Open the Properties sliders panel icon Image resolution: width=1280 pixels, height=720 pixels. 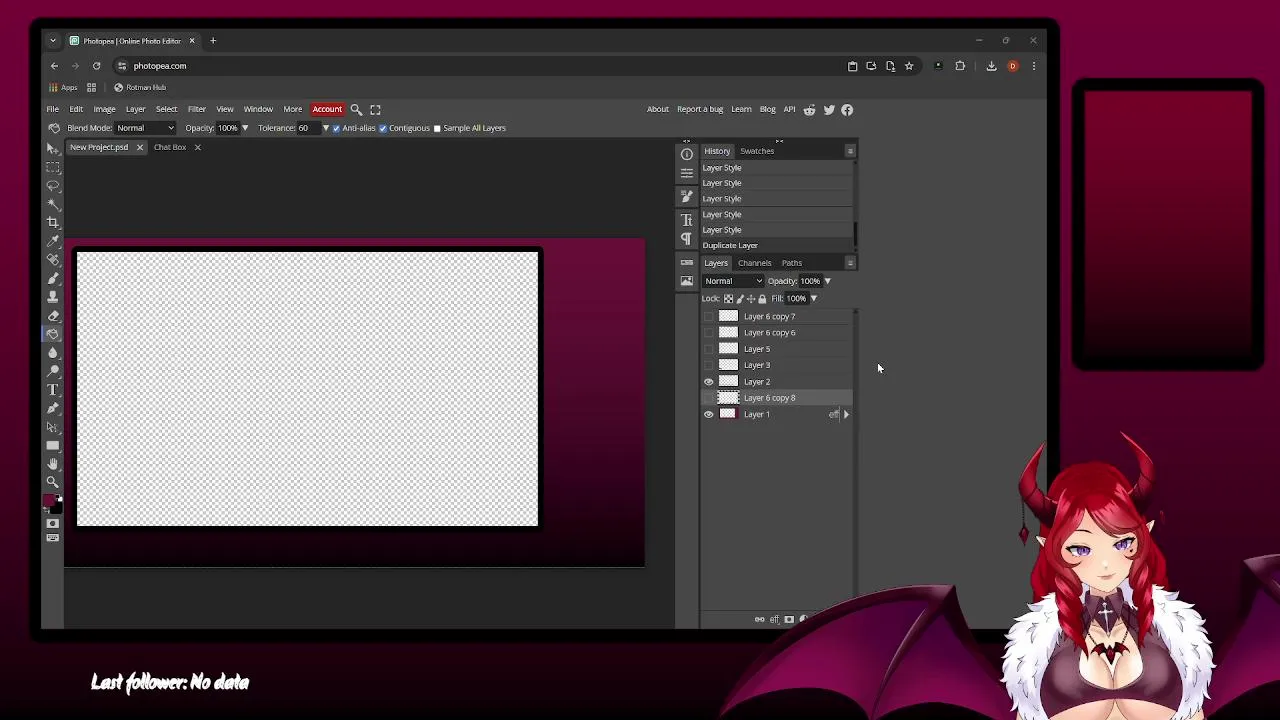686,174
